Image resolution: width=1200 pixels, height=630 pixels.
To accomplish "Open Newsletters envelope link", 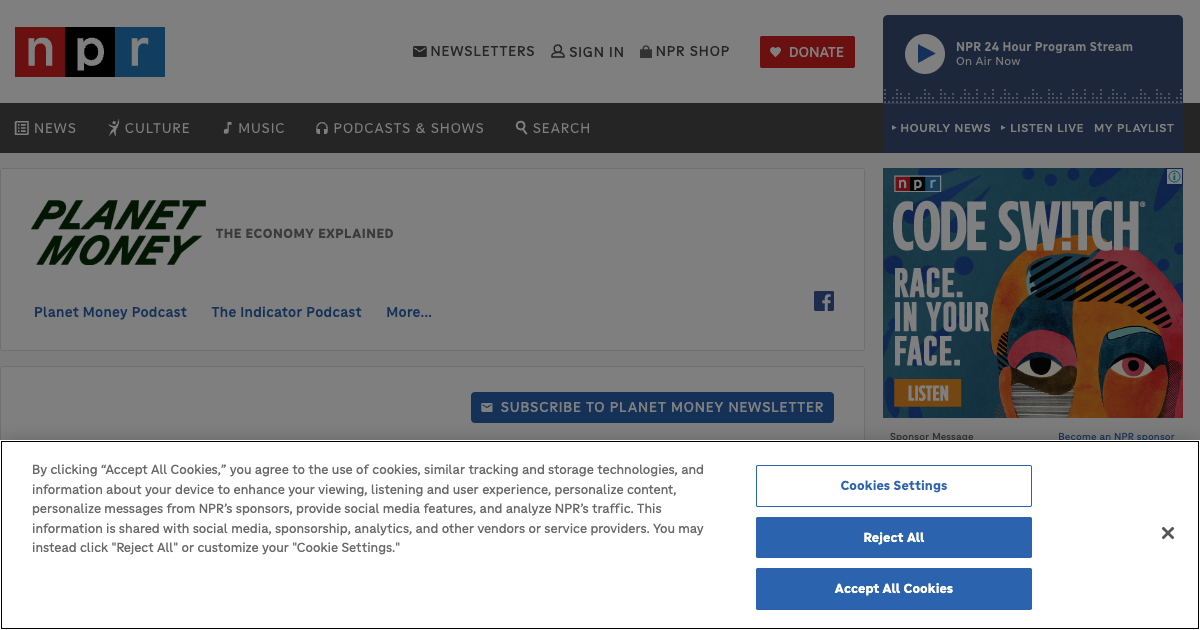I will (x=474, y=51).
